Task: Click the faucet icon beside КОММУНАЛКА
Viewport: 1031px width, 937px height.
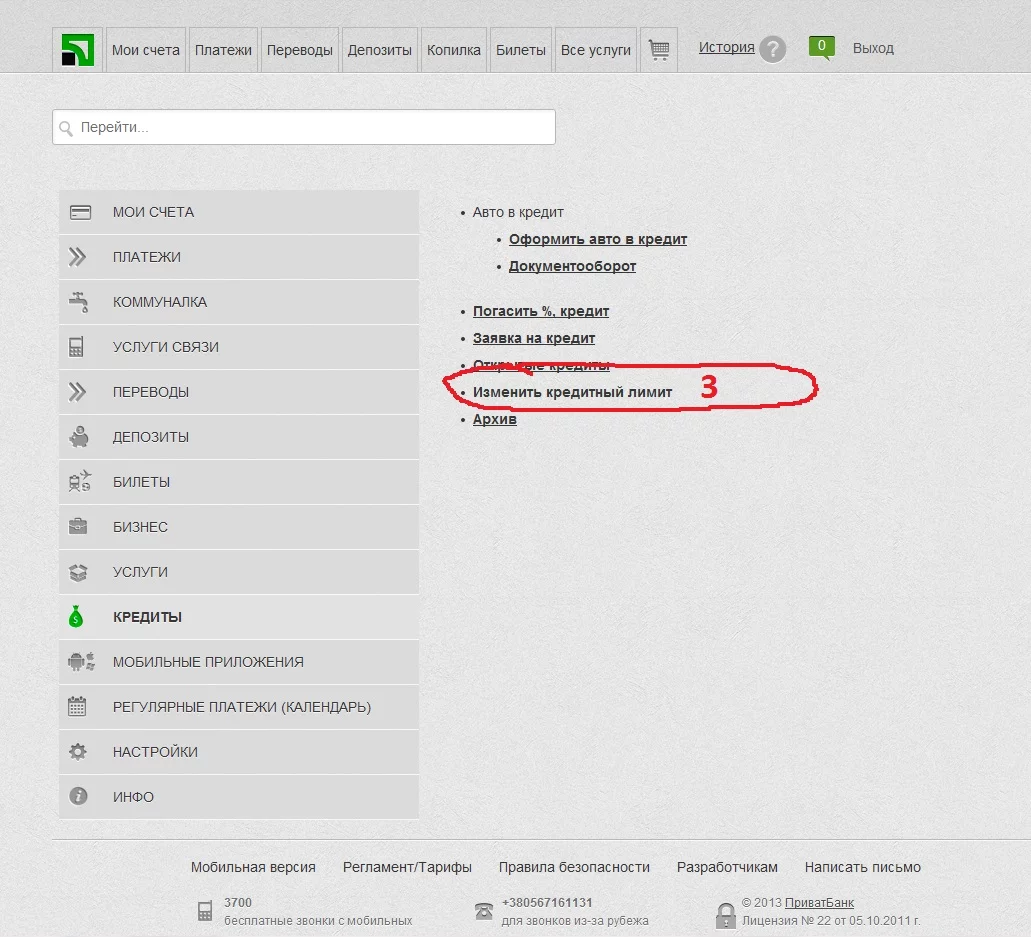Action: tap(78, 302)
